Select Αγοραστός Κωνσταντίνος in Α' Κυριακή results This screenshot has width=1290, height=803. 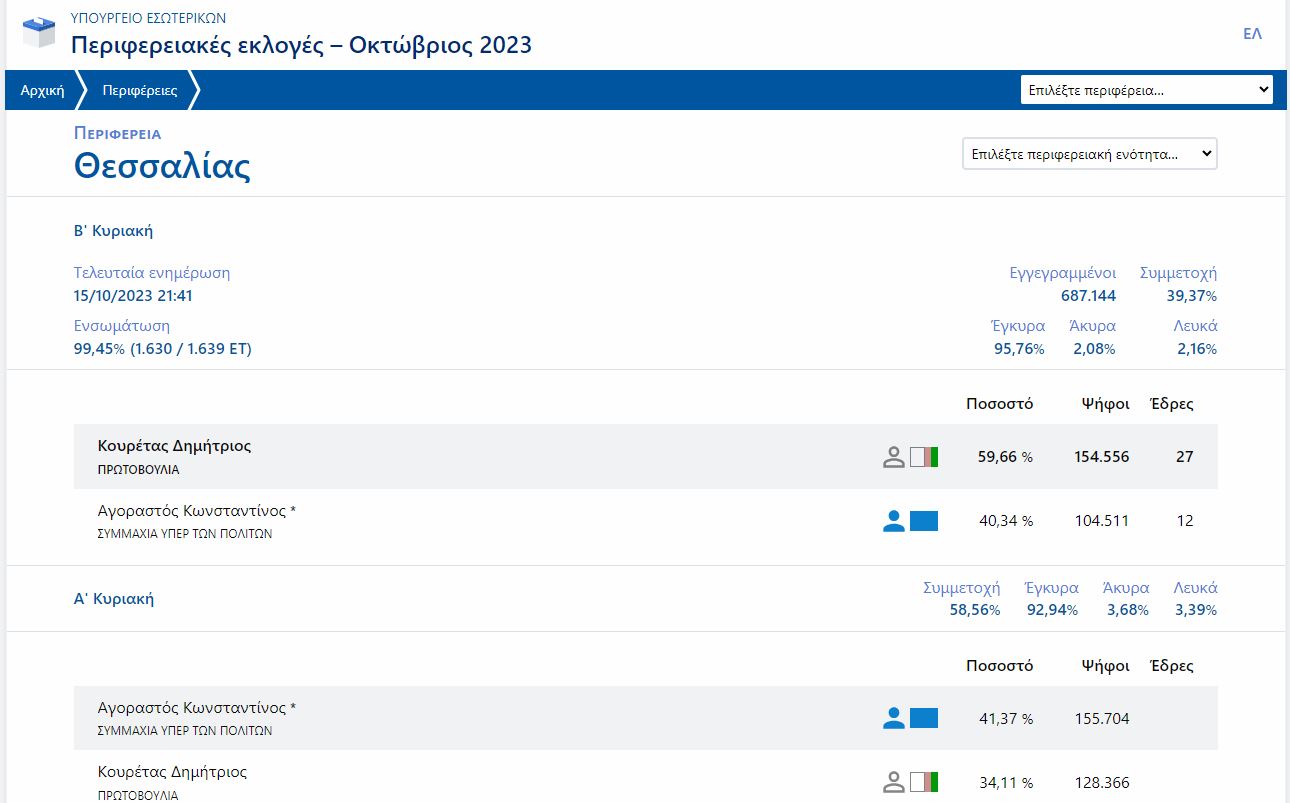[x=197, y=708]
